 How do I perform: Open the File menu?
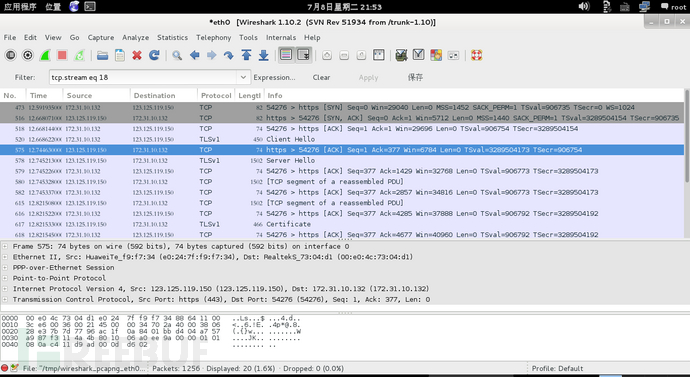10,37
